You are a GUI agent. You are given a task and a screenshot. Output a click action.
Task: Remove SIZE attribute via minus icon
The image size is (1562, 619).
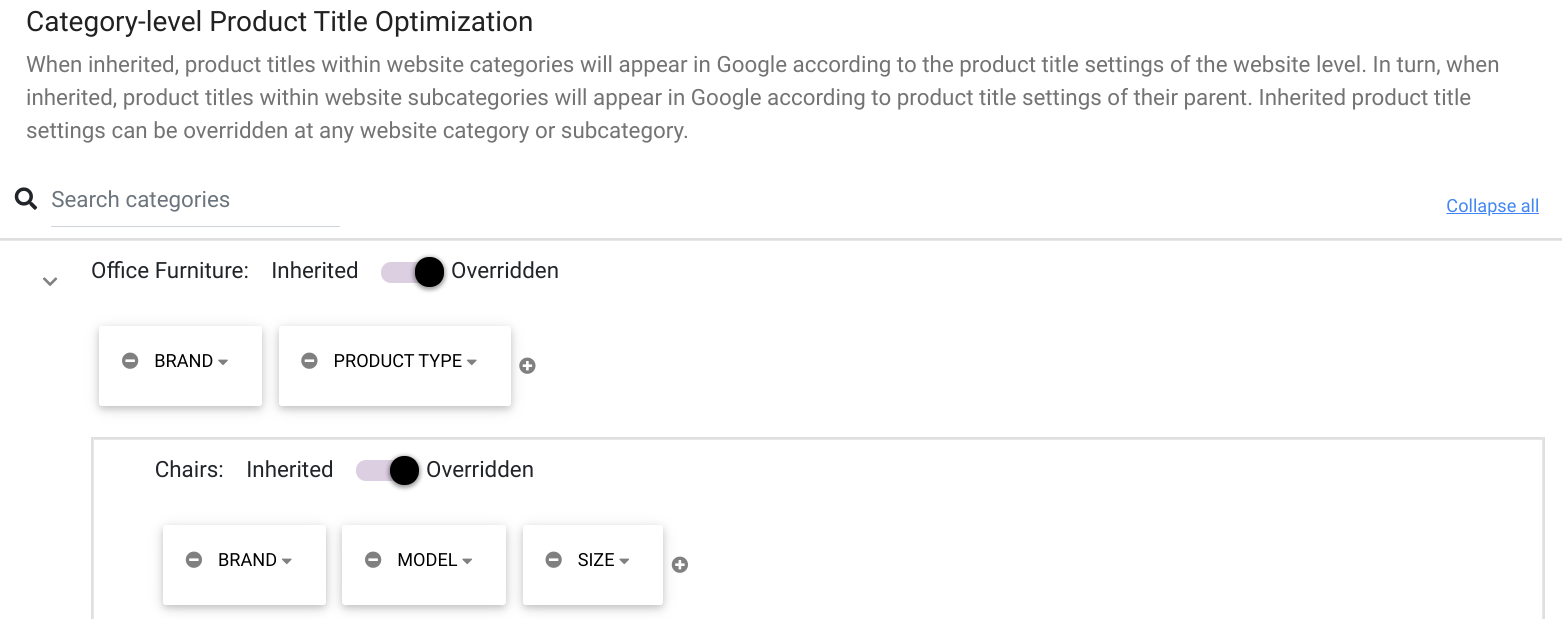[553, 560]
